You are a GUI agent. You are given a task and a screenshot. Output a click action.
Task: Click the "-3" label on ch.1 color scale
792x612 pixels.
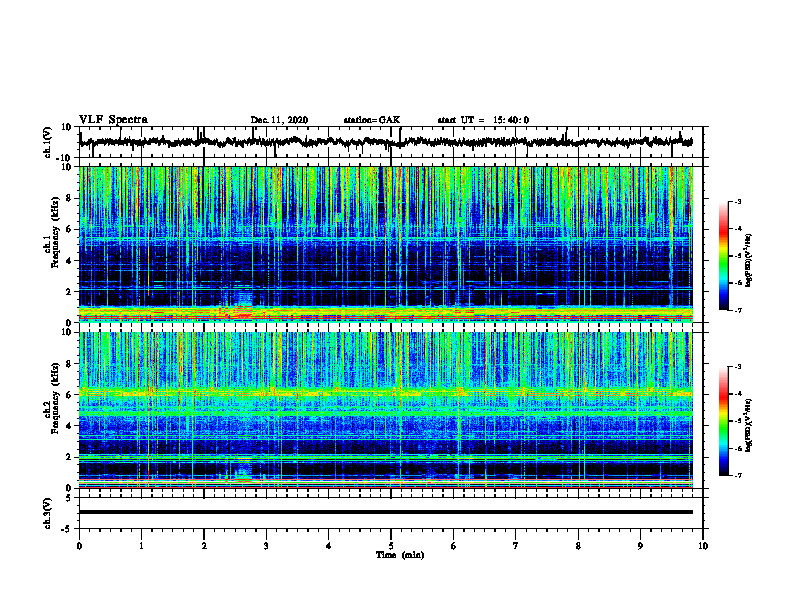(738, 201)
